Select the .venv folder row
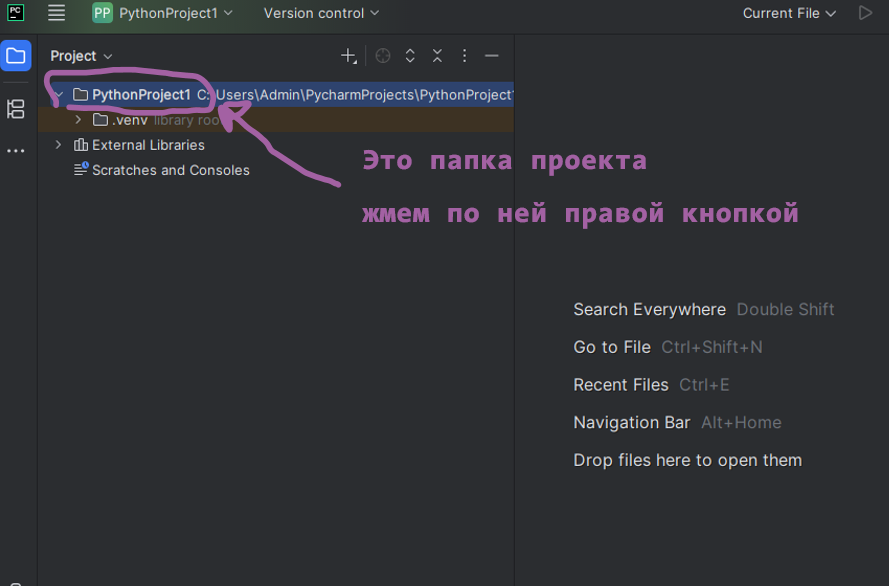The width and height of the screenshot is (889, 586). click(x=276, y=120)
